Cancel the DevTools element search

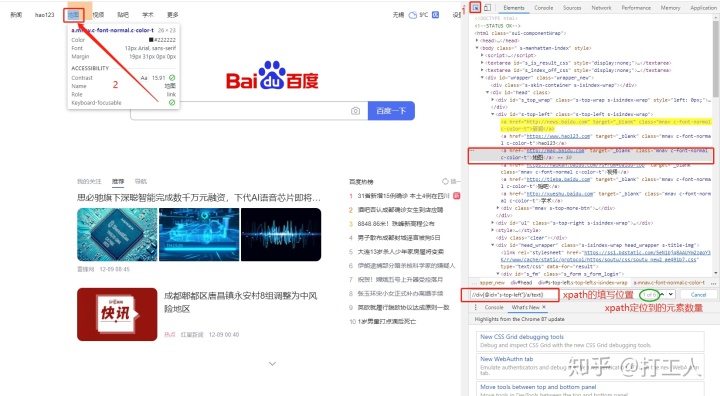[x=698, y=294]
